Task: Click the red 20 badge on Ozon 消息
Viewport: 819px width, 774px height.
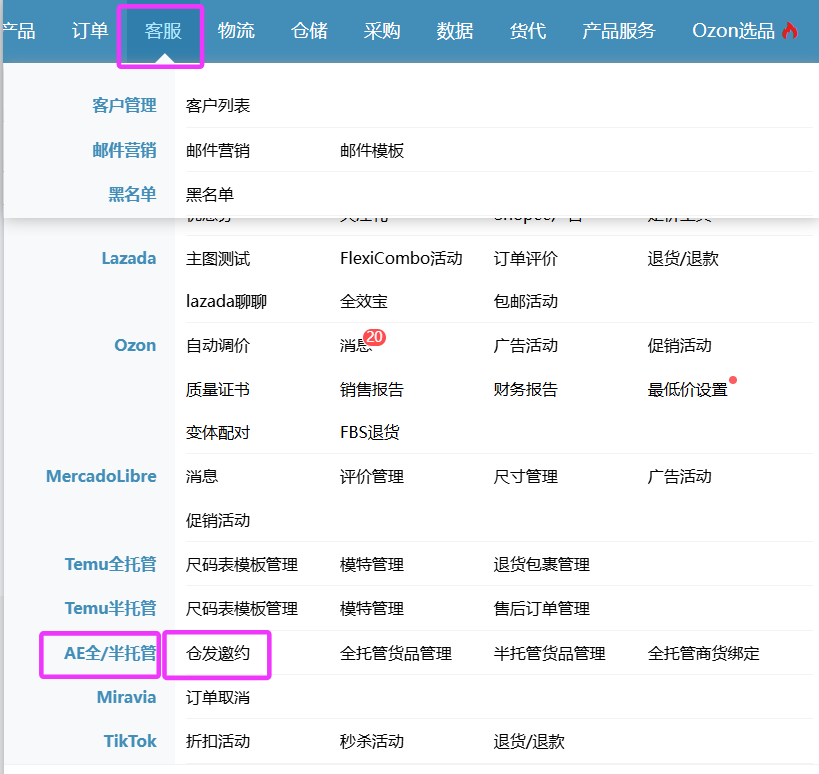Action: pyautogui.click(x=375, y=338)
